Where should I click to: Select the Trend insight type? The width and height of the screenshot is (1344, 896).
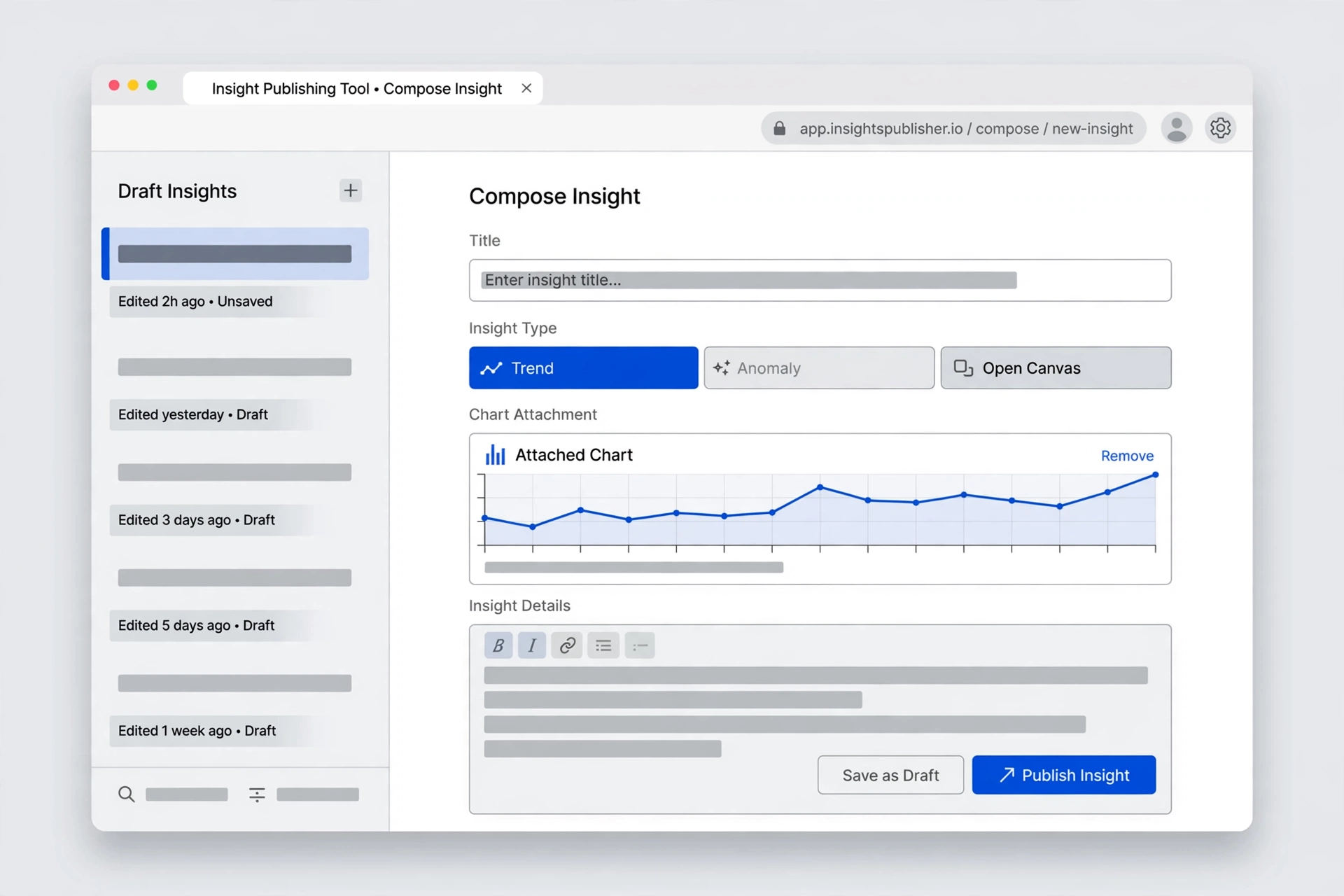coord(583,367)
